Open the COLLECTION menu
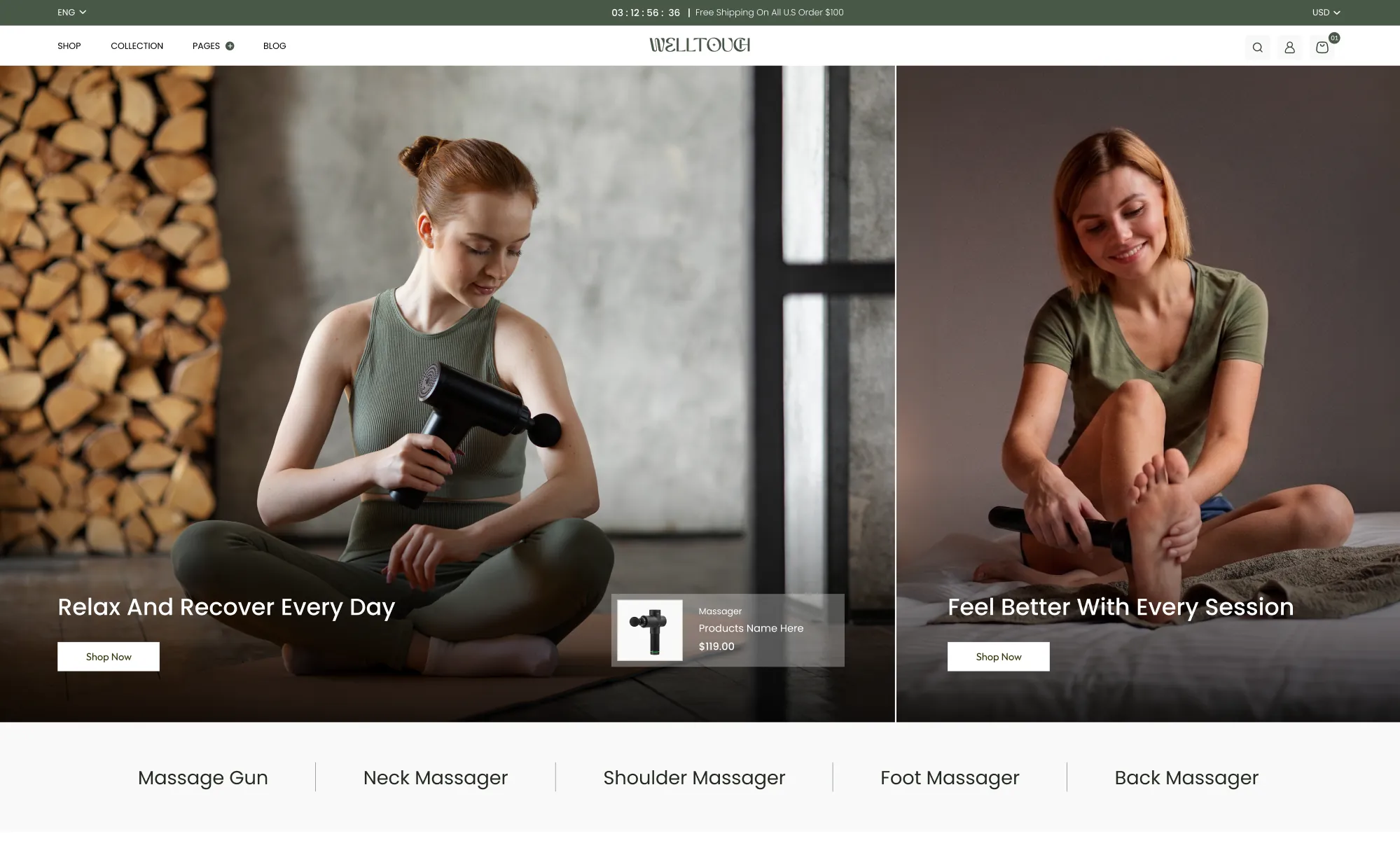1400x855 pixels. pos(137,46)
